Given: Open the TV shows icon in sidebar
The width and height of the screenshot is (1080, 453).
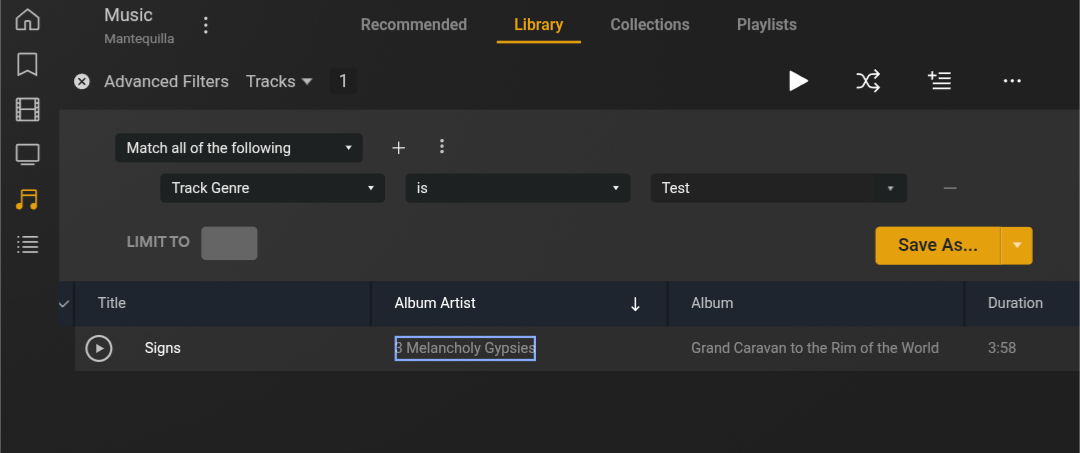Looking at the screenshot, I should point(28,154).
